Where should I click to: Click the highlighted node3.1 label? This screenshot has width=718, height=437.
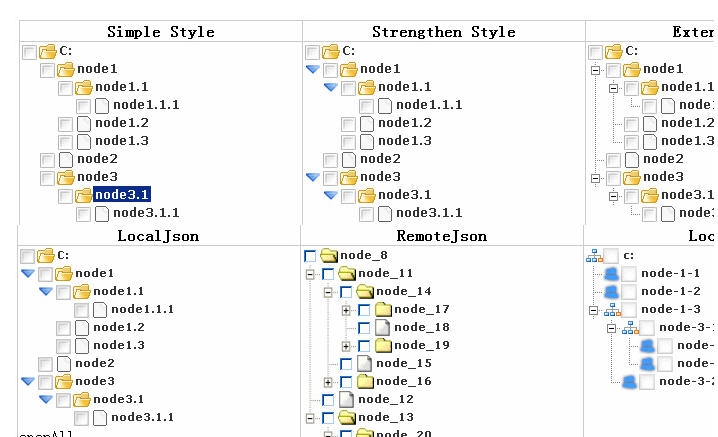coord(121,195)
